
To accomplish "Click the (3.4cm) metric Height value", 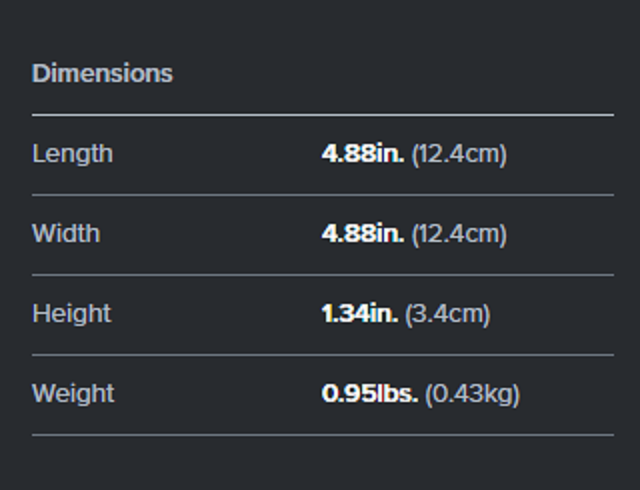I will (x=447, y=314).
